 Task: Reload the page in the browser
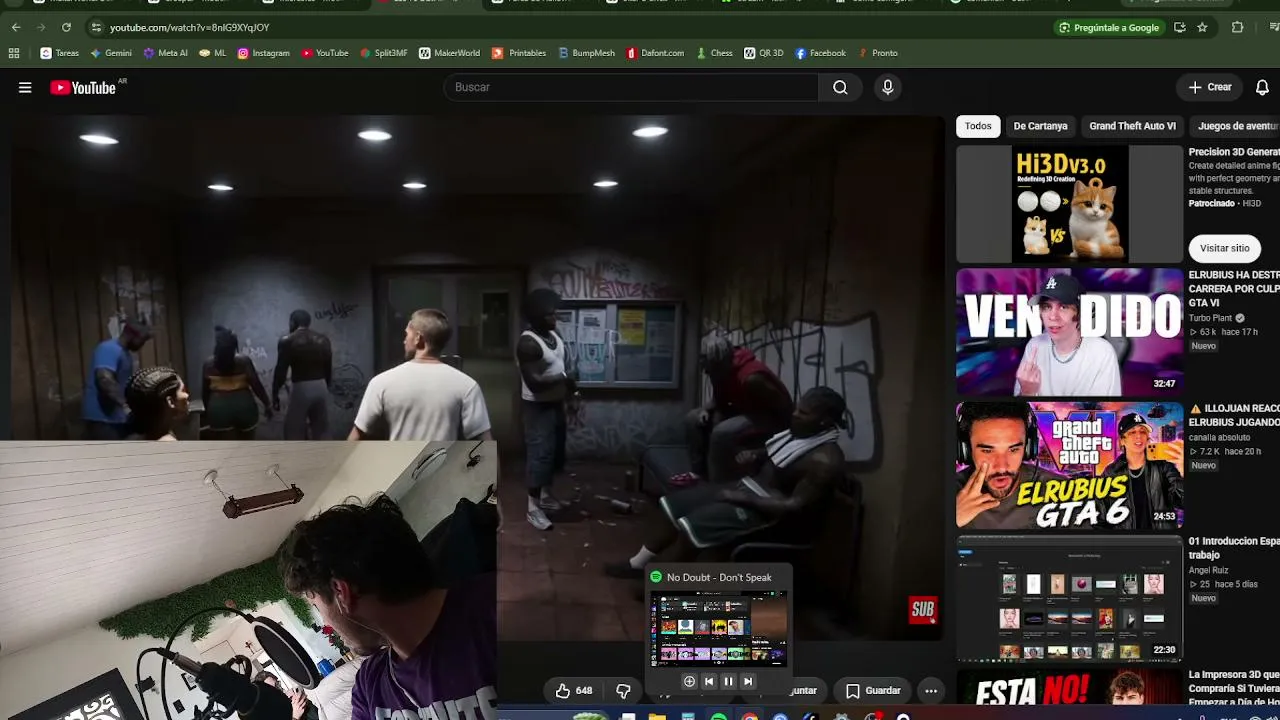[x=66, y=27]
